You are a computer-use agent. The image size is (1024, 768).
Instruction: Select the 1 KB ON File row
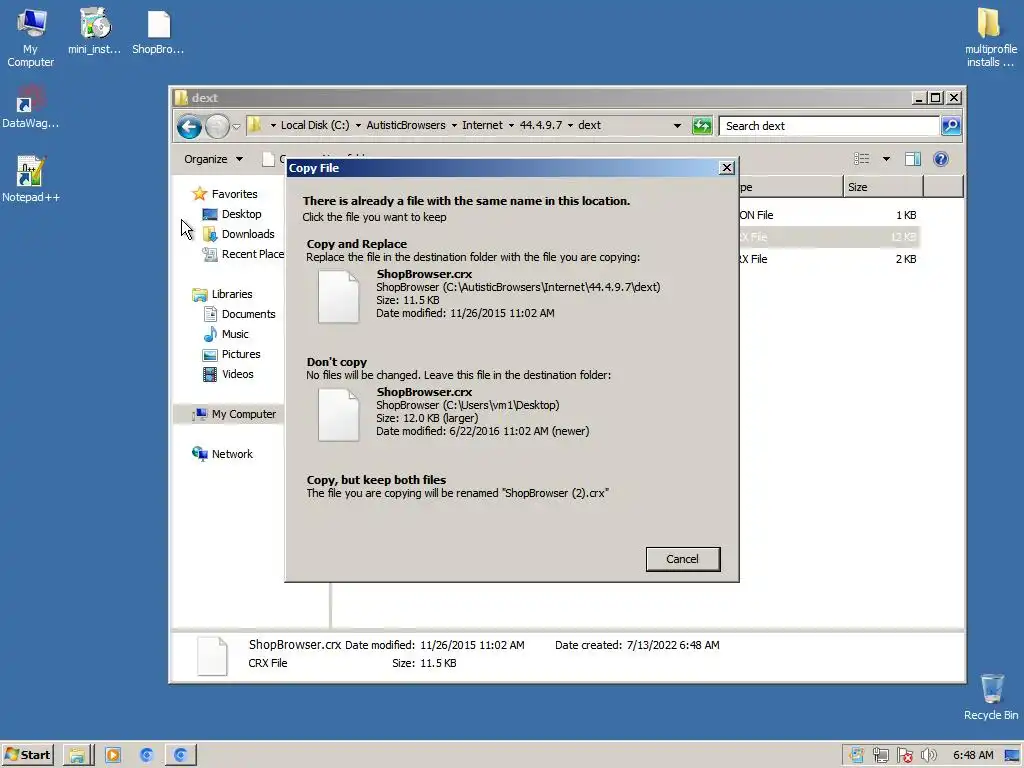(x=829, y=215)
